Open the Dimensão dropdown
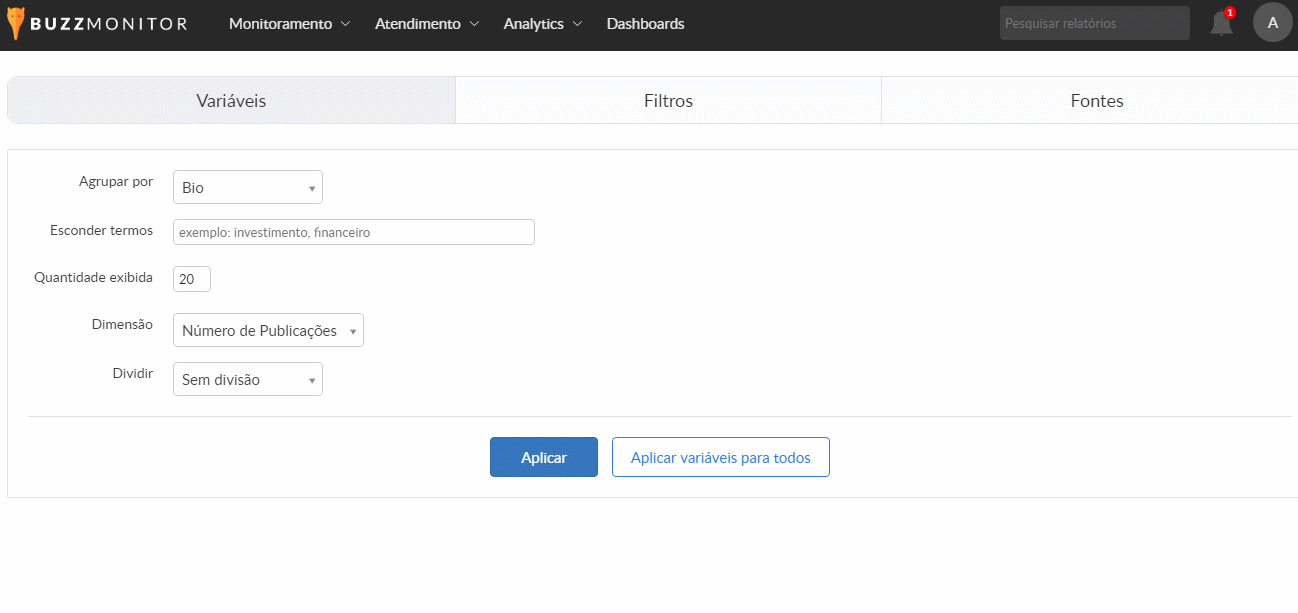 268,330
